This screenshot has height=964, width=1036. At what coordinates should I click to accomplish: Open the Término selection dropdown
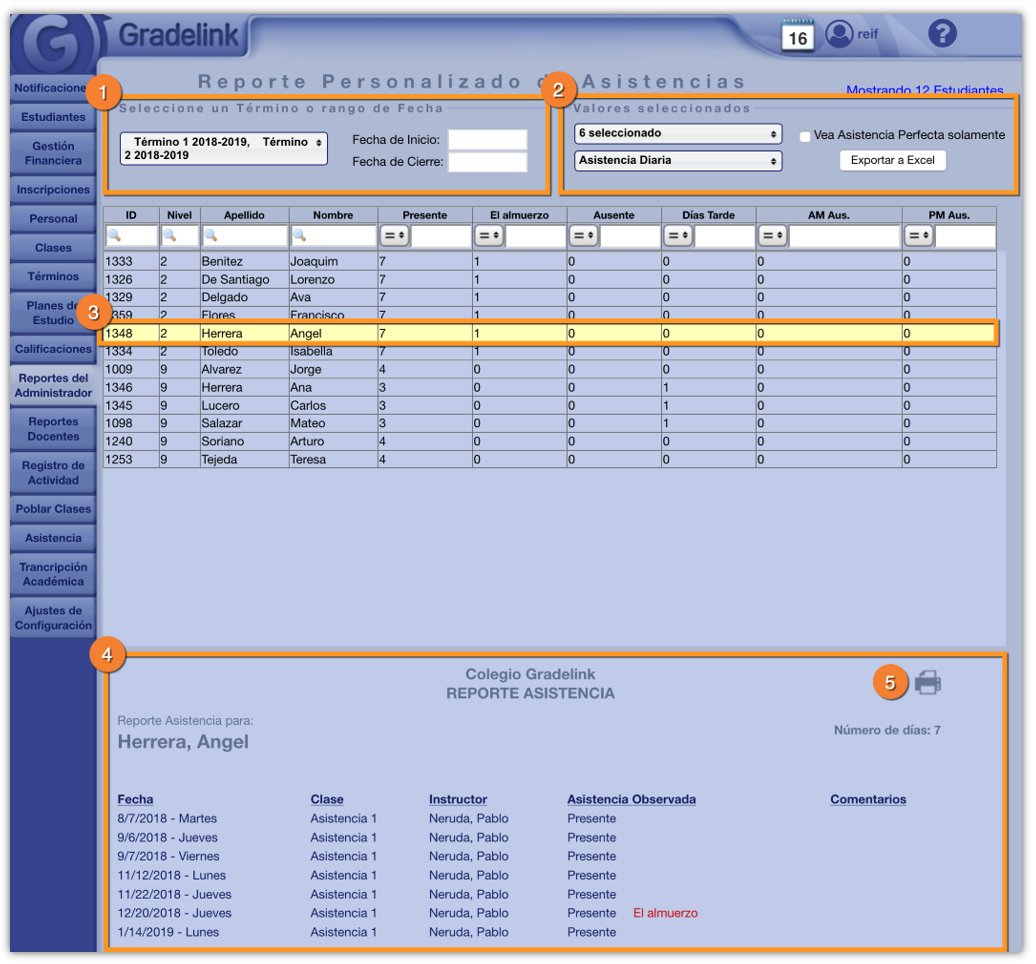[223, 149]
